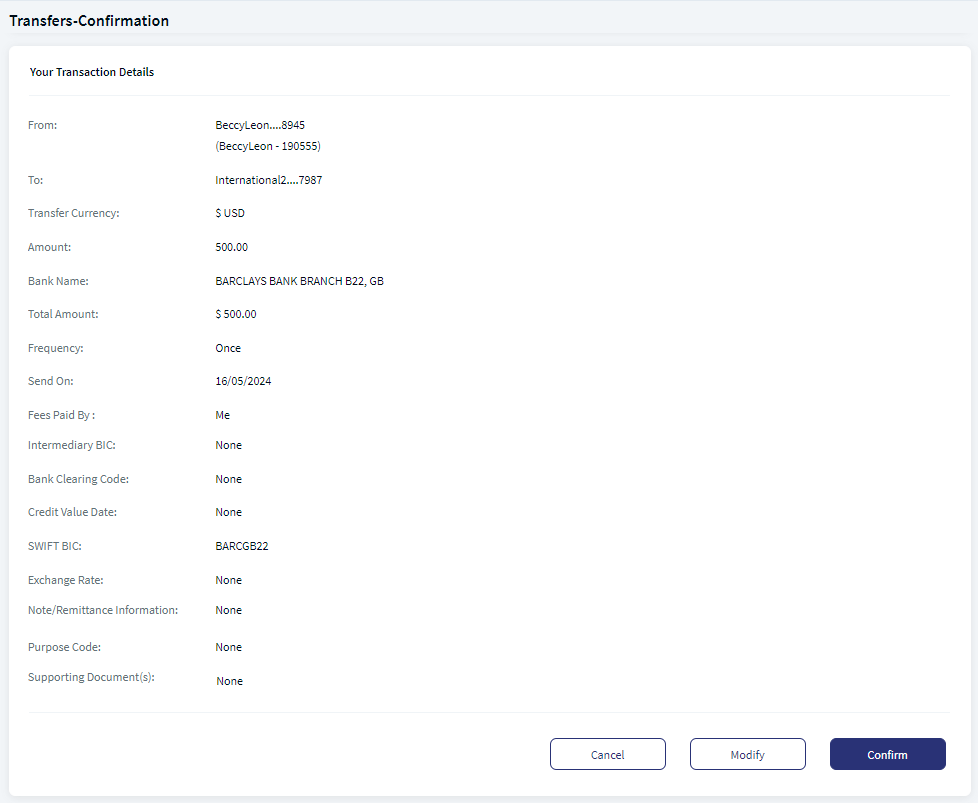Click the Frequency value Once
The width and height of the screenshot is (978, 803).
pyautogui.click(x=228, y=348)
